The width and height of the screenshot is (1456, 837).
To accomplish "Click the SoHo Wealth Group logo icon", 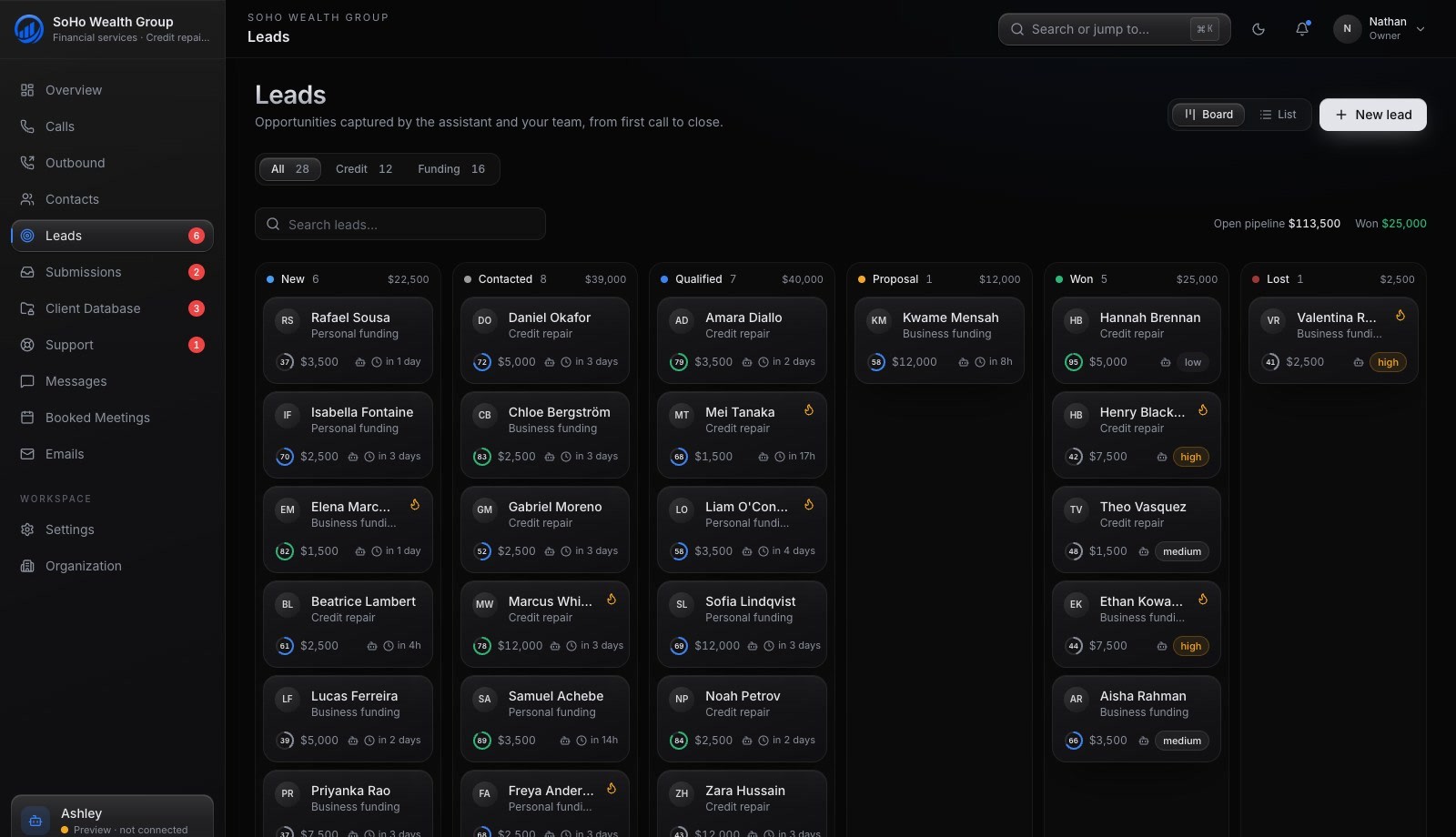I will tap(29, 29).
